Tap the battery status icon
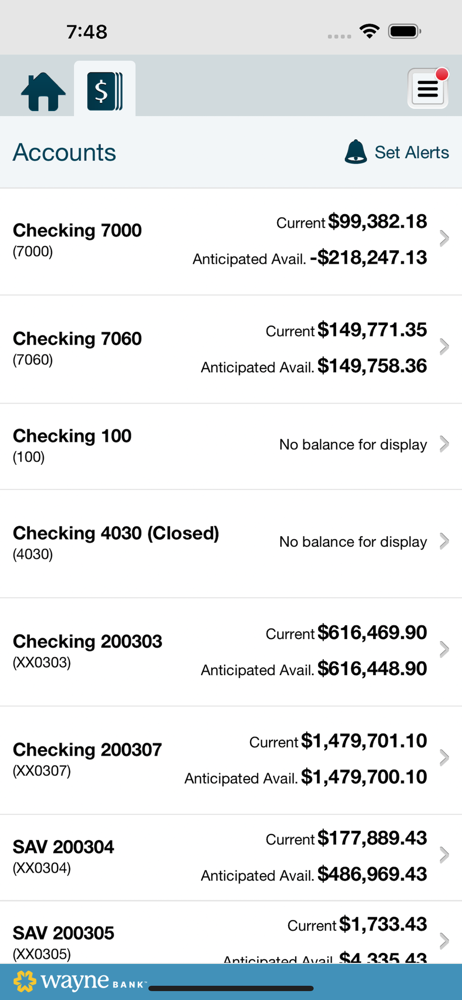Viewport: 462px width, 1000px height. (x=405, y=31)
